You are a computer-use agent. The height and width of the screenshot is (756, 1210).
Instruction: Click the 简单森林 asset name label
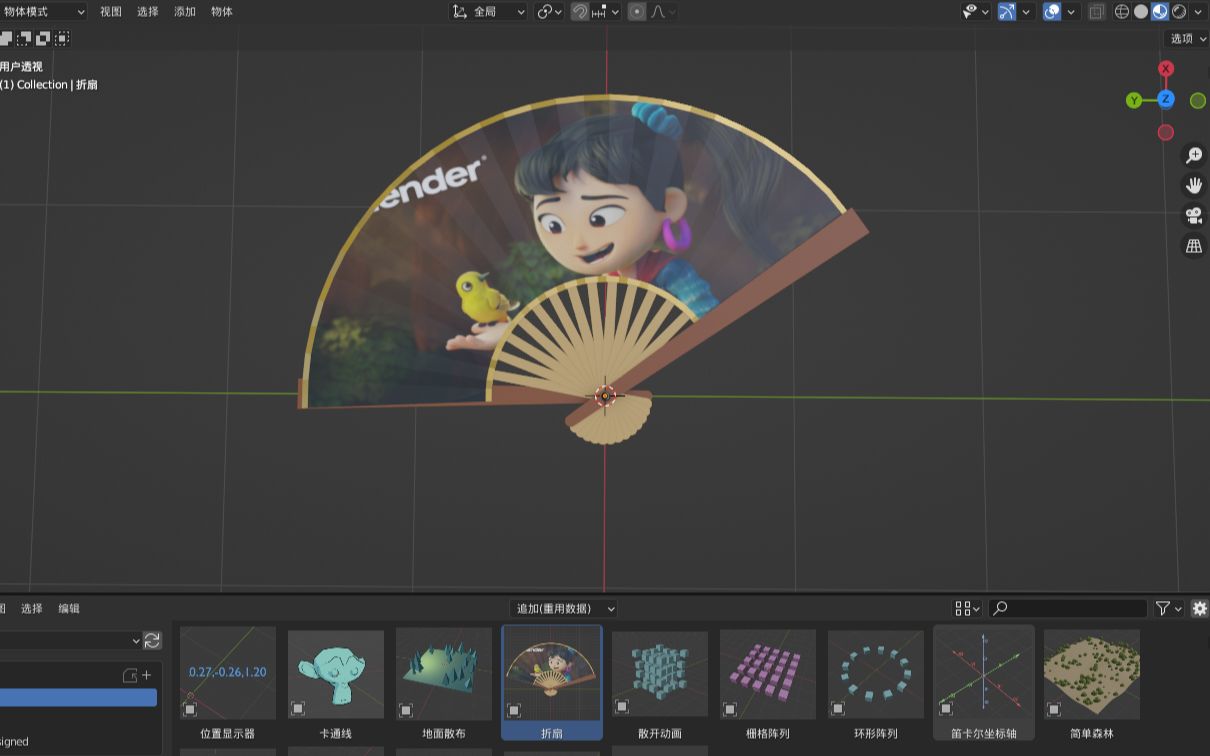1092,733
